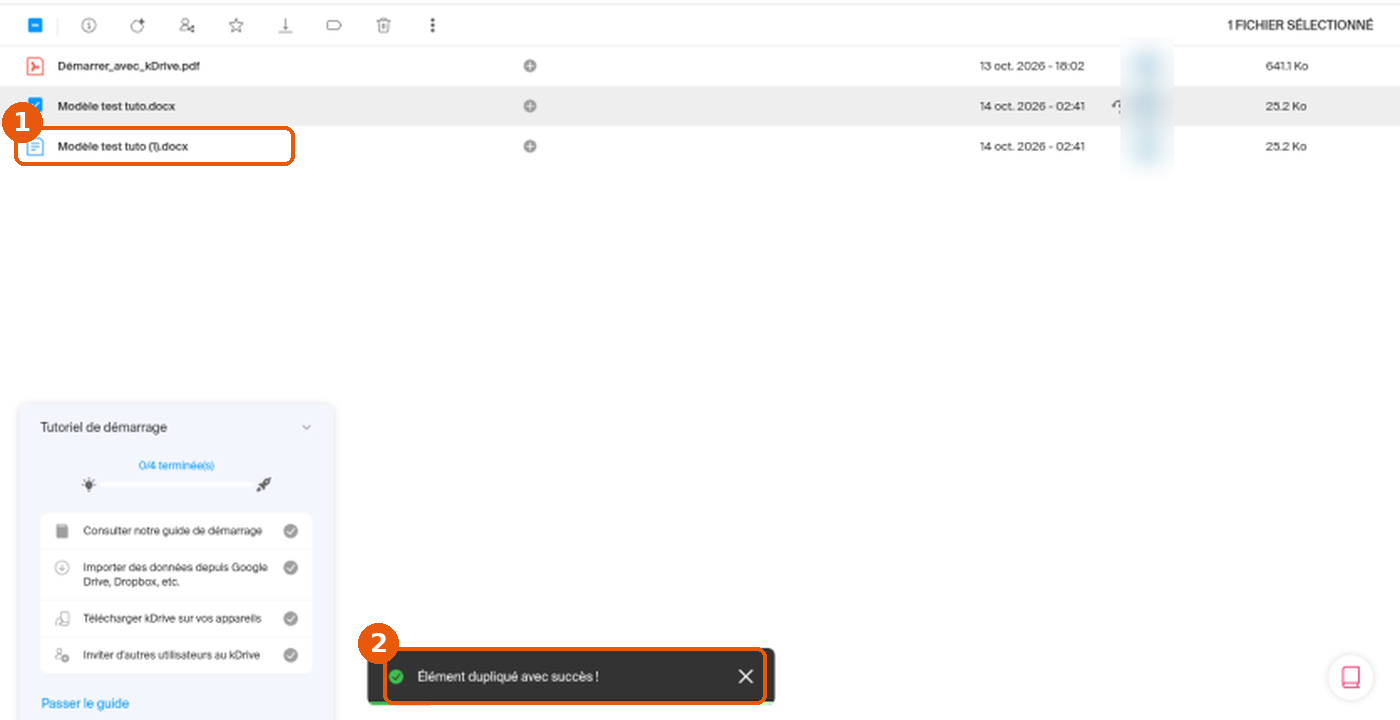The width and height of the screenshot is (1400, 720).
Task: Click the circular arrow icon with sparkle in toolbar
Action: point(137,25)
